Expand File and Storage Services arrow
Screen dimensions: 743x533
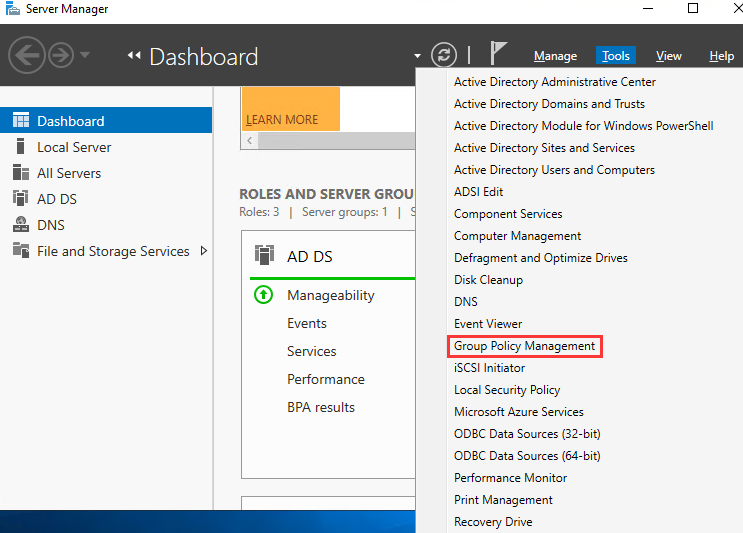(204, 251)
